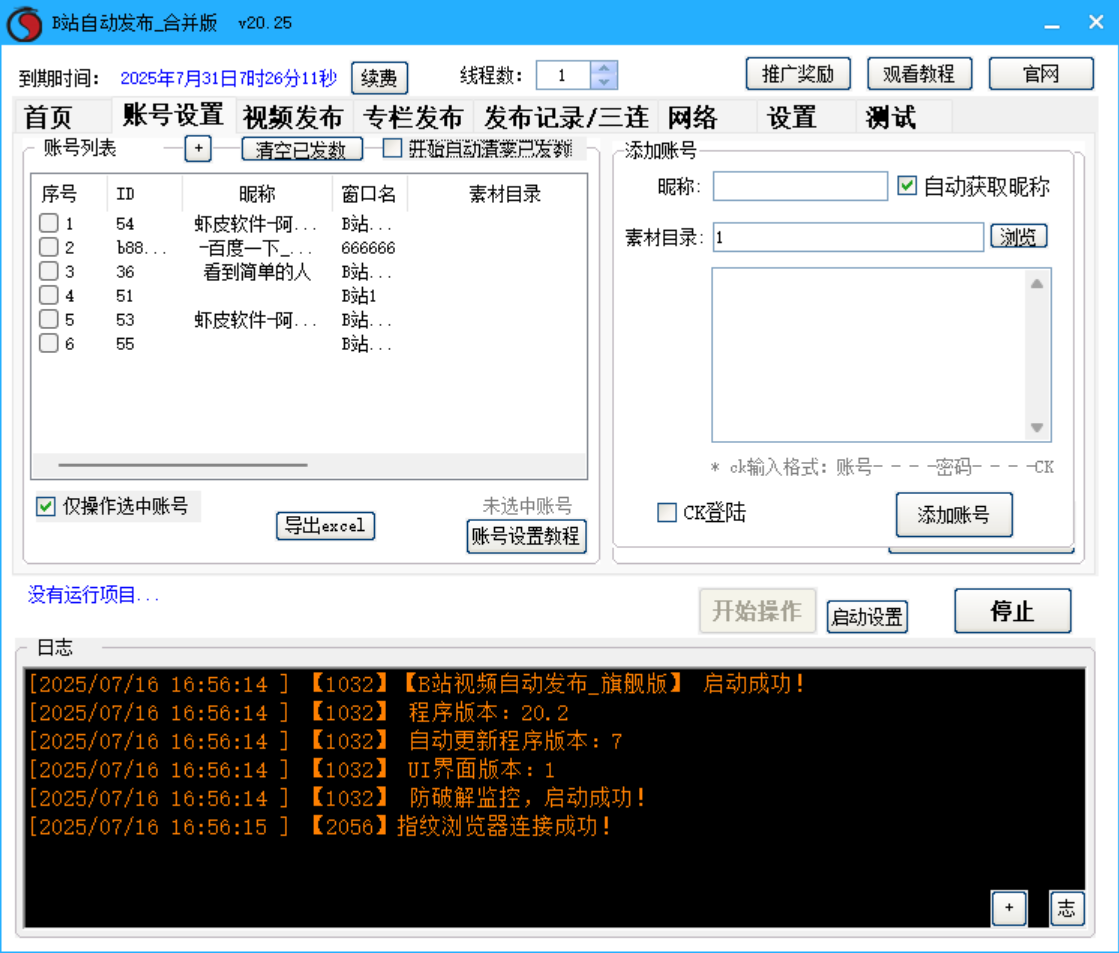Click the 指纹浏览器连接成功 log line
The width and height of the screenshot is (1119, 953).
(318, 827)
